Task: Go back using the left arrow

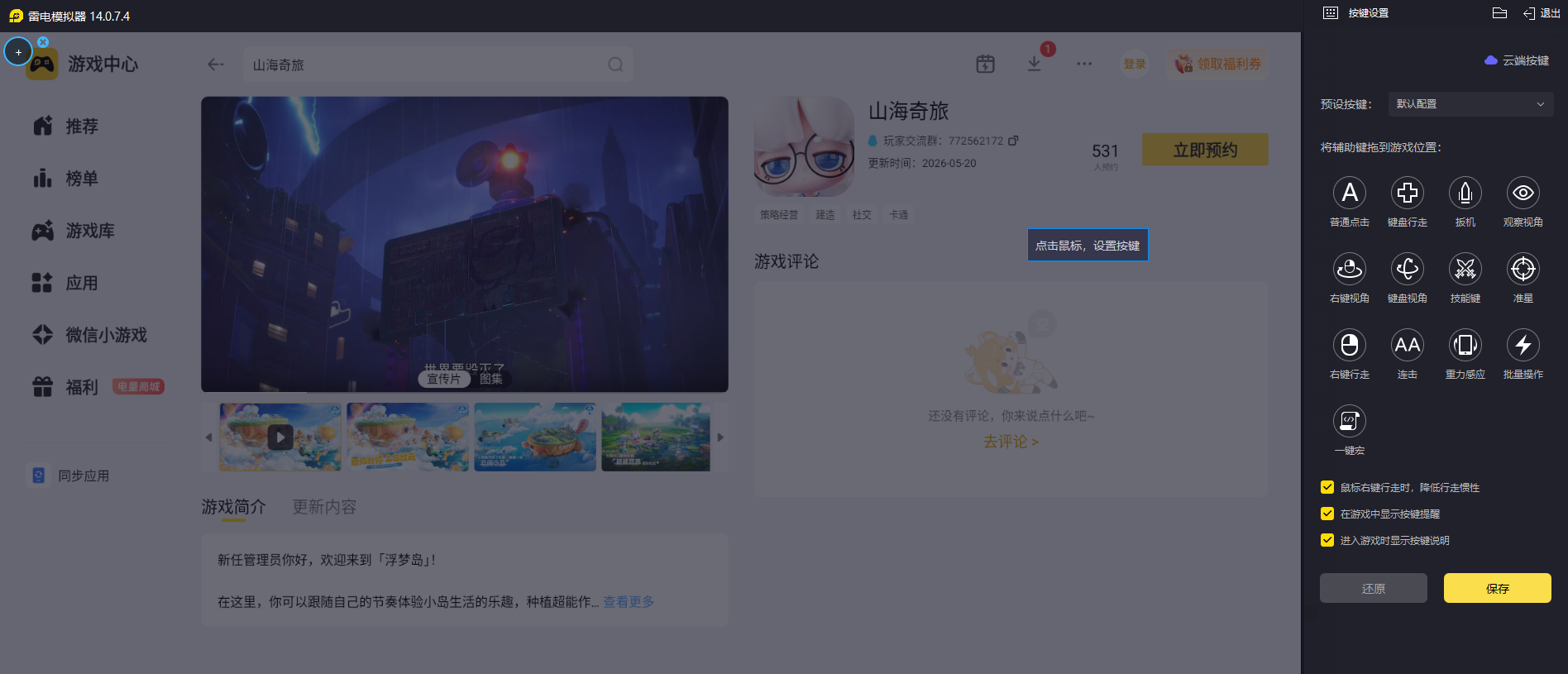Action: point(216,65)
